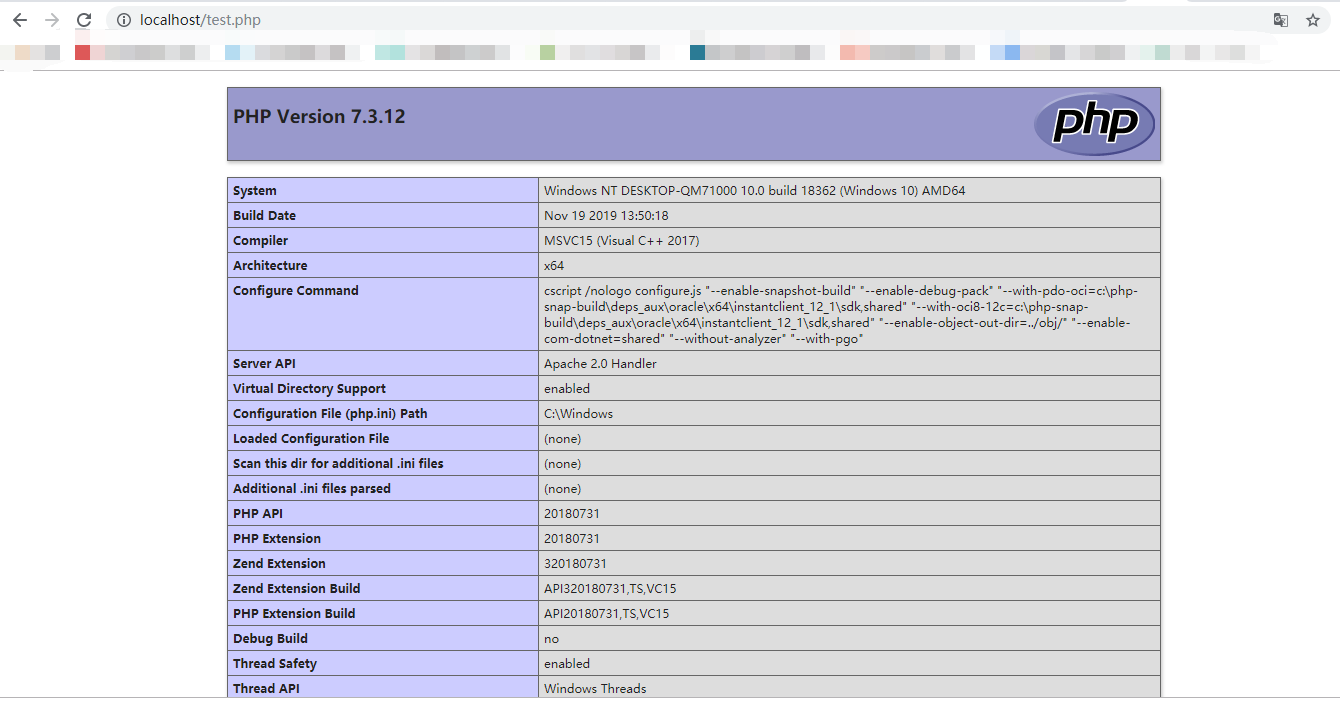Screen dimensions: 1340x703
Task: Select the Thread API label
Action: [266, 689]
